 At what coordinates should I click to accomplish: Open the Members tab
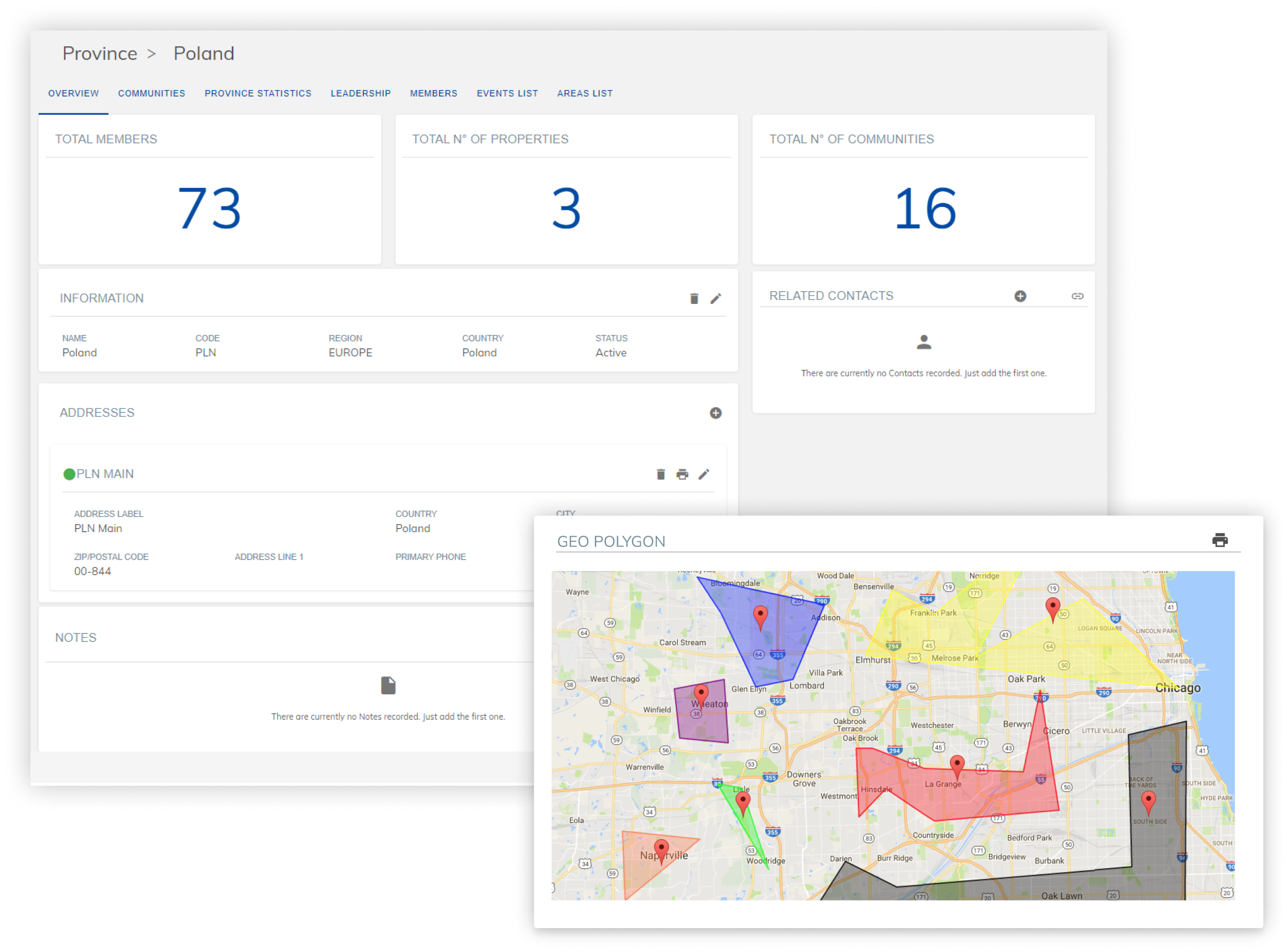click(x=434, y=93)
